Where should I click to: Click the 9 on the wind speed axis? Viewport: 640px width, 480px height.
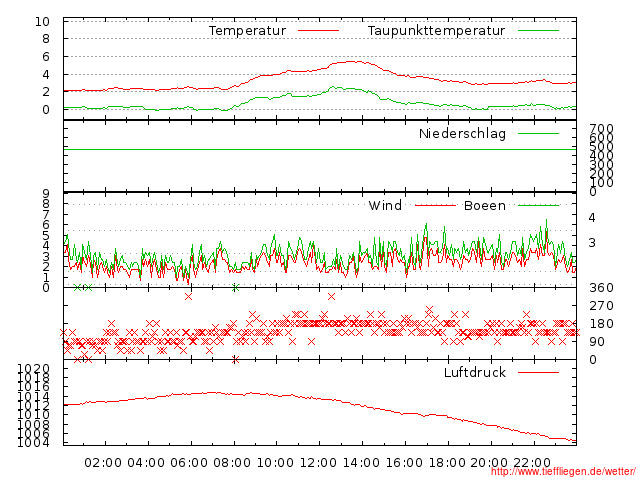[46, 193]
